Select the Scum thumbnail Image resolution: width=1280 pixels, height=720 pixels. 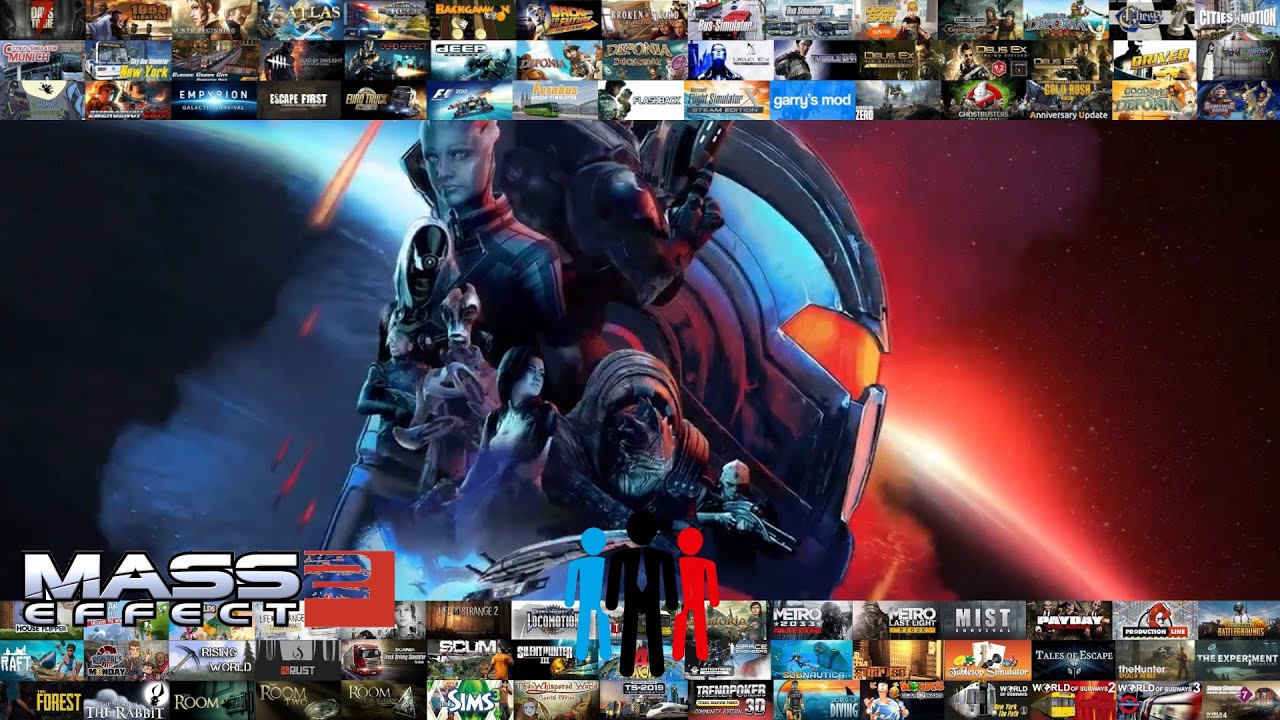469,660
